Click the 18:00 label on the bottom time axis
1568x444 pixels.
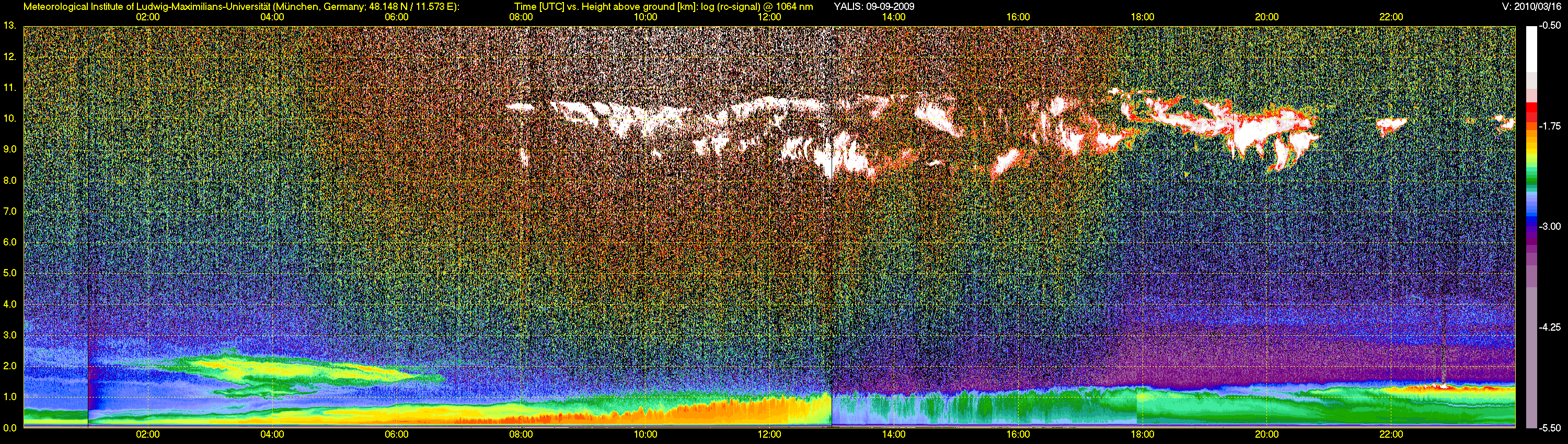[x=1143, y=434]
